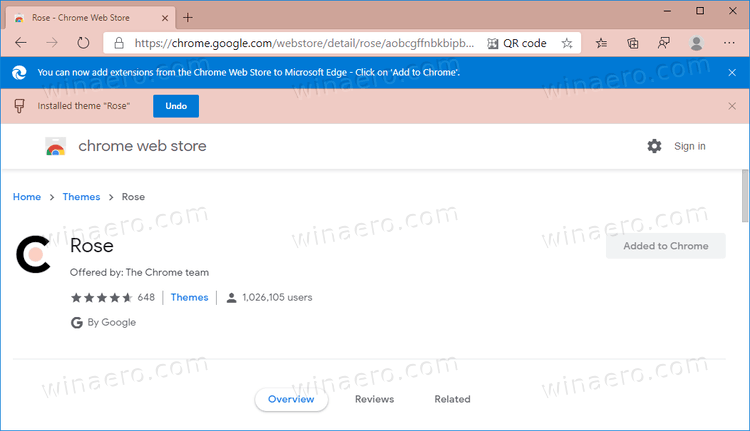View site information via the lock icon
Screen dimensions: 750x431
[x=119, y=44]
